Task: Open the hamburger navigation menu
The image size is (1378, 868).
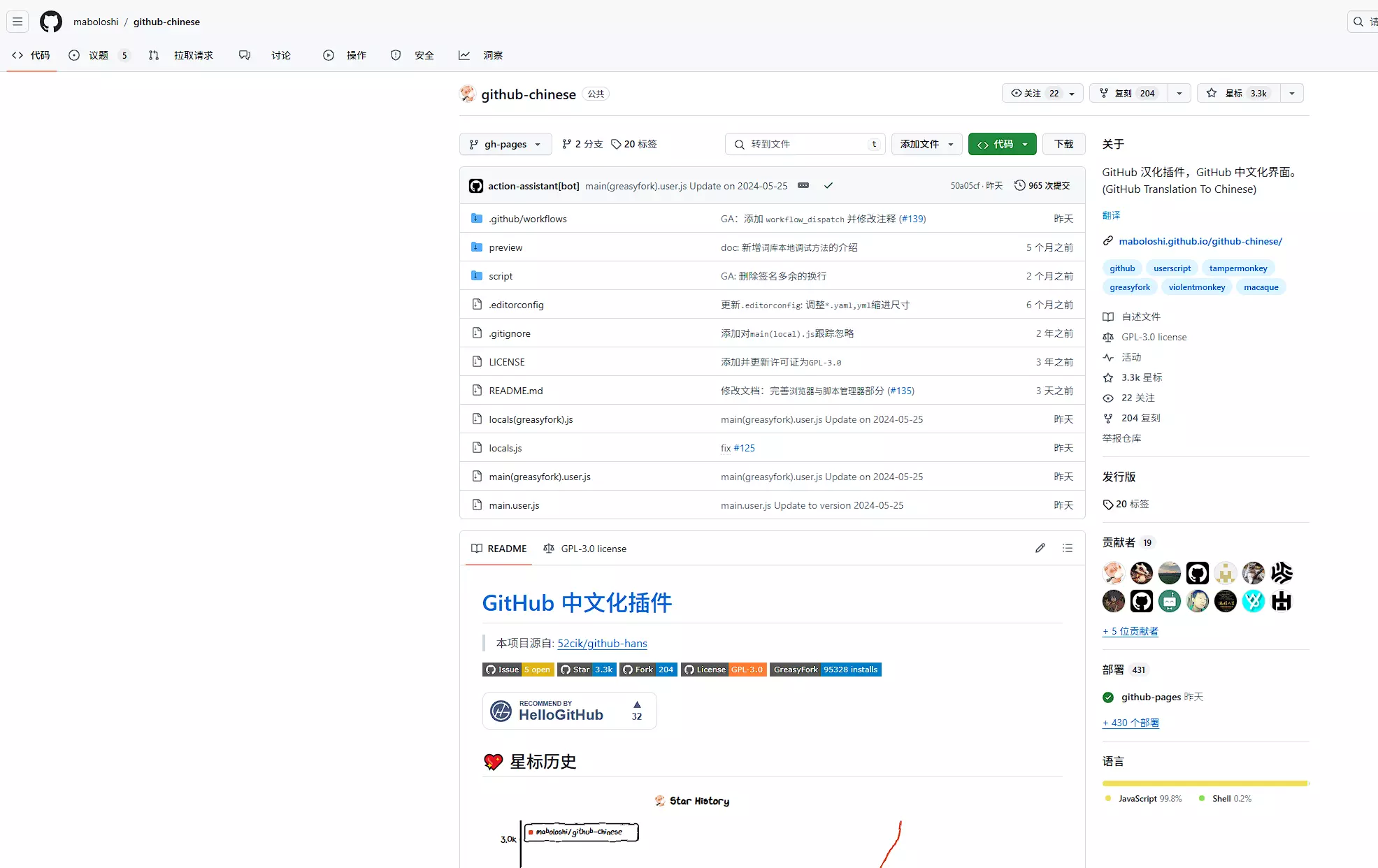Action: tap(17, 22)
